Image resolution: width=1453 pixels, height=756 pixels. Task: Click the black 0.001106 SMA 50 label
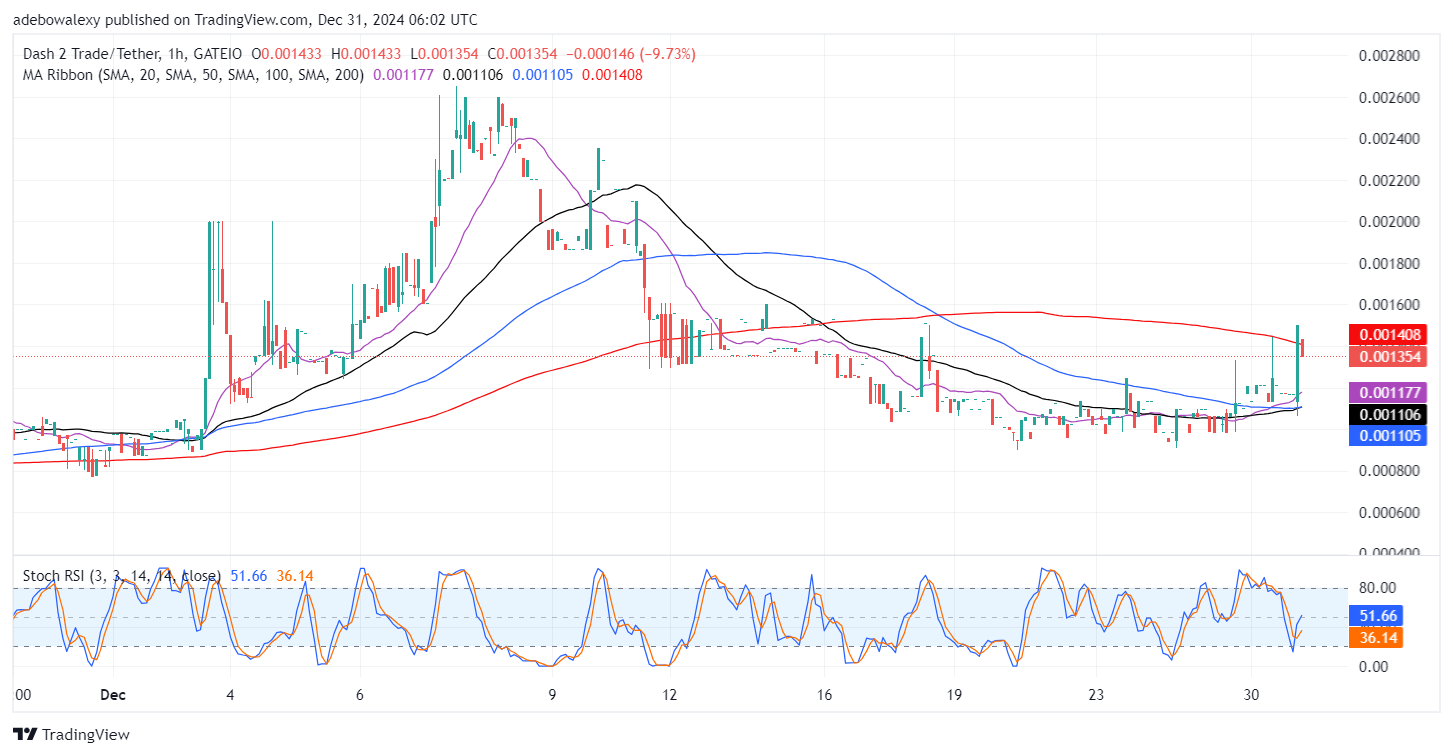click(x=1388, y=414)
